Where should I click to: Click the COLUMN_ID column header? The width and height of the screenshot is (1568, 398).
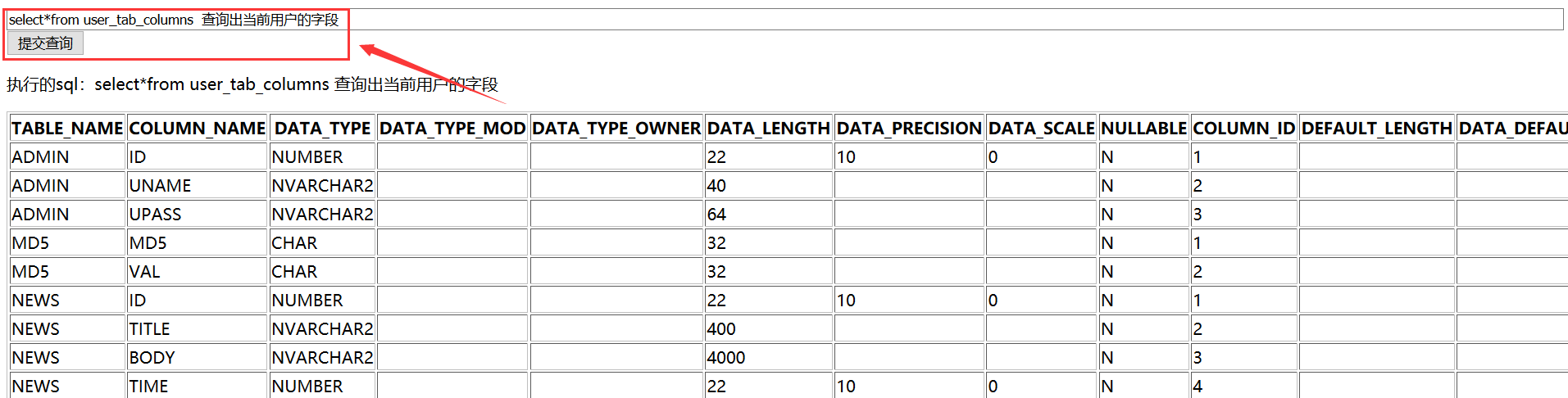[x=1243, y=129]
